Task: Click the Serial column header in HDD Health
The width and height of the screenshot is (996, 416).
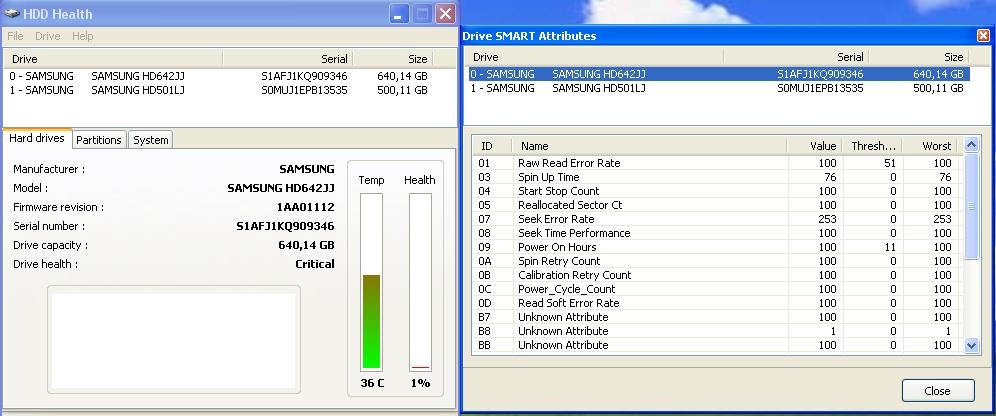Action: click(288, 59)
